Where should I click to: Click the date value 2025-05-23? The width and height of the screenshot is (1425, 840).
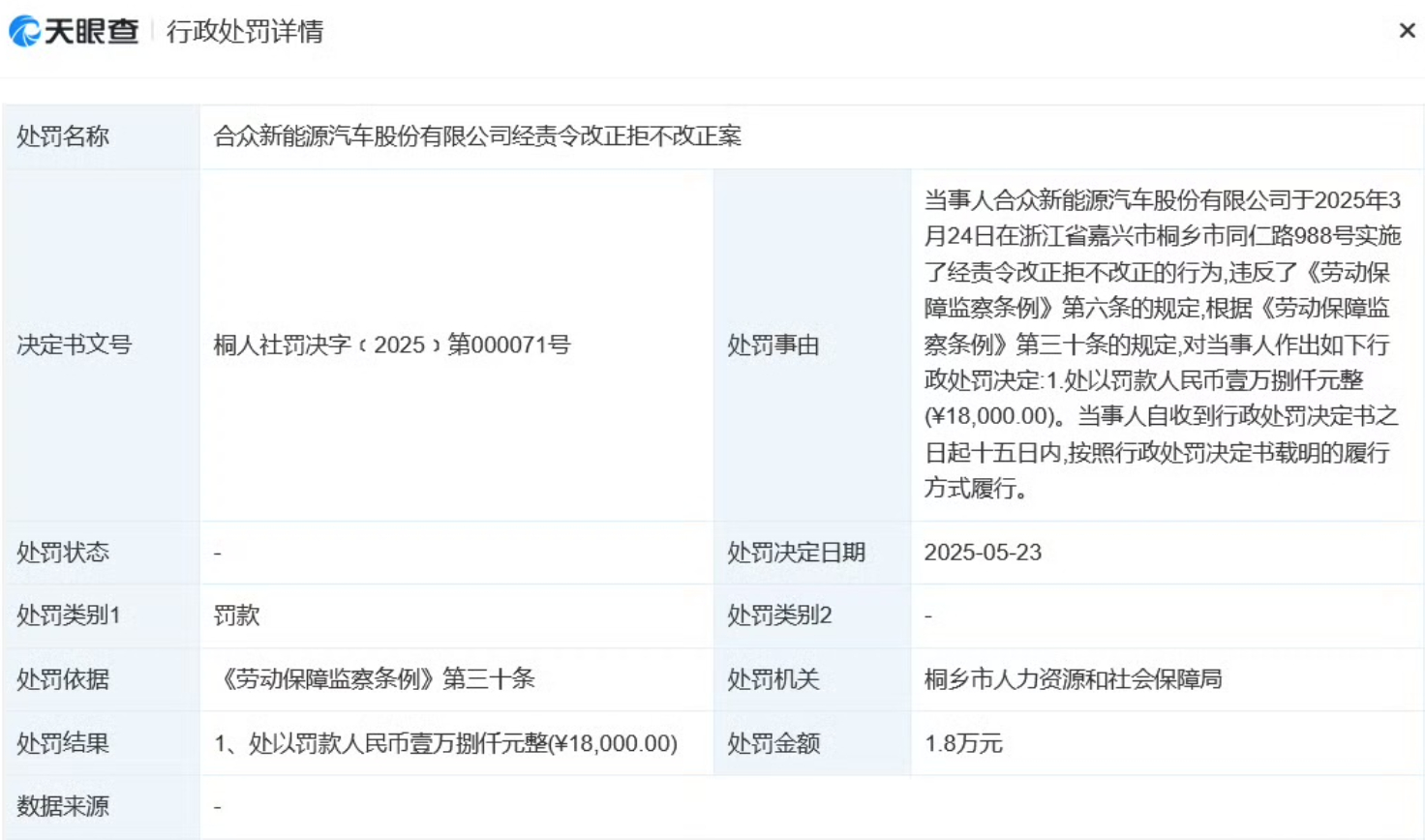983,553
